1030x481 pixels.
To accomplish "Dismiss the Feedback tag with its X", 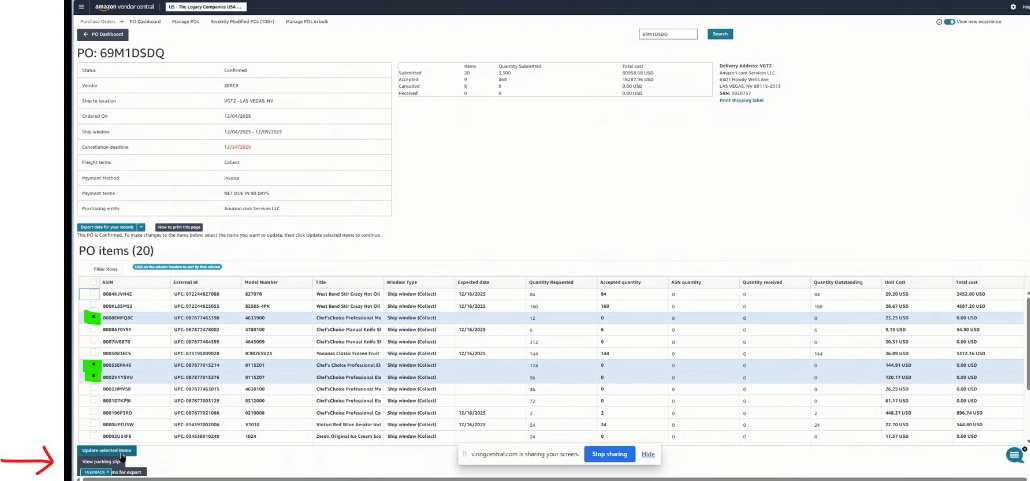I will click(108, 472).
